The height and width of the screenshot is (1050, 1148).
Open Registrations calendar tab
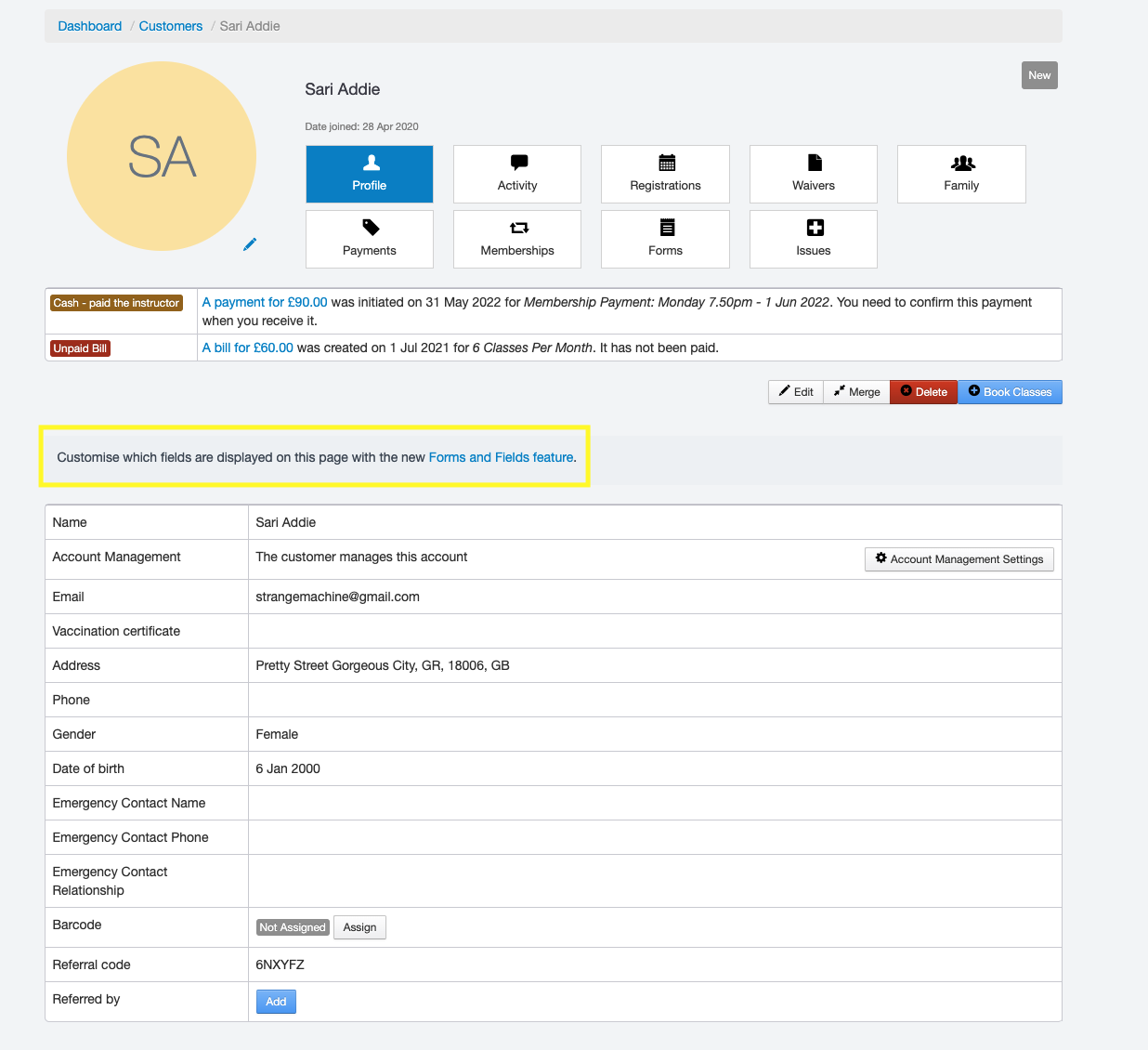point(665,174)
